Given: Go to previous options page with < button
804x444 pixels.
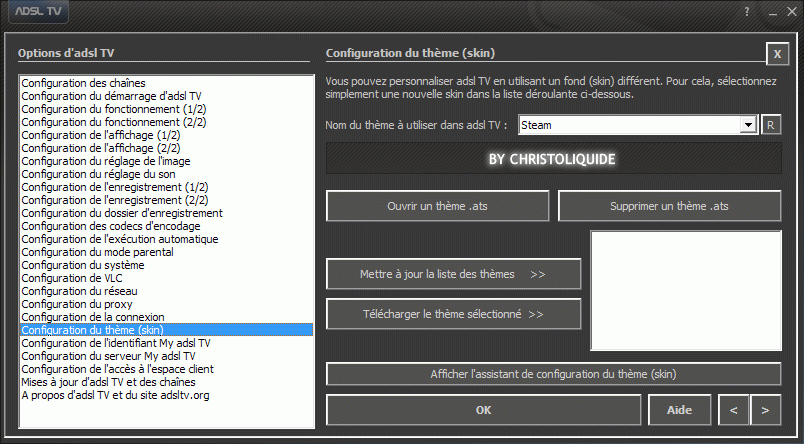Looking at the screenshot, I should 734,410.
